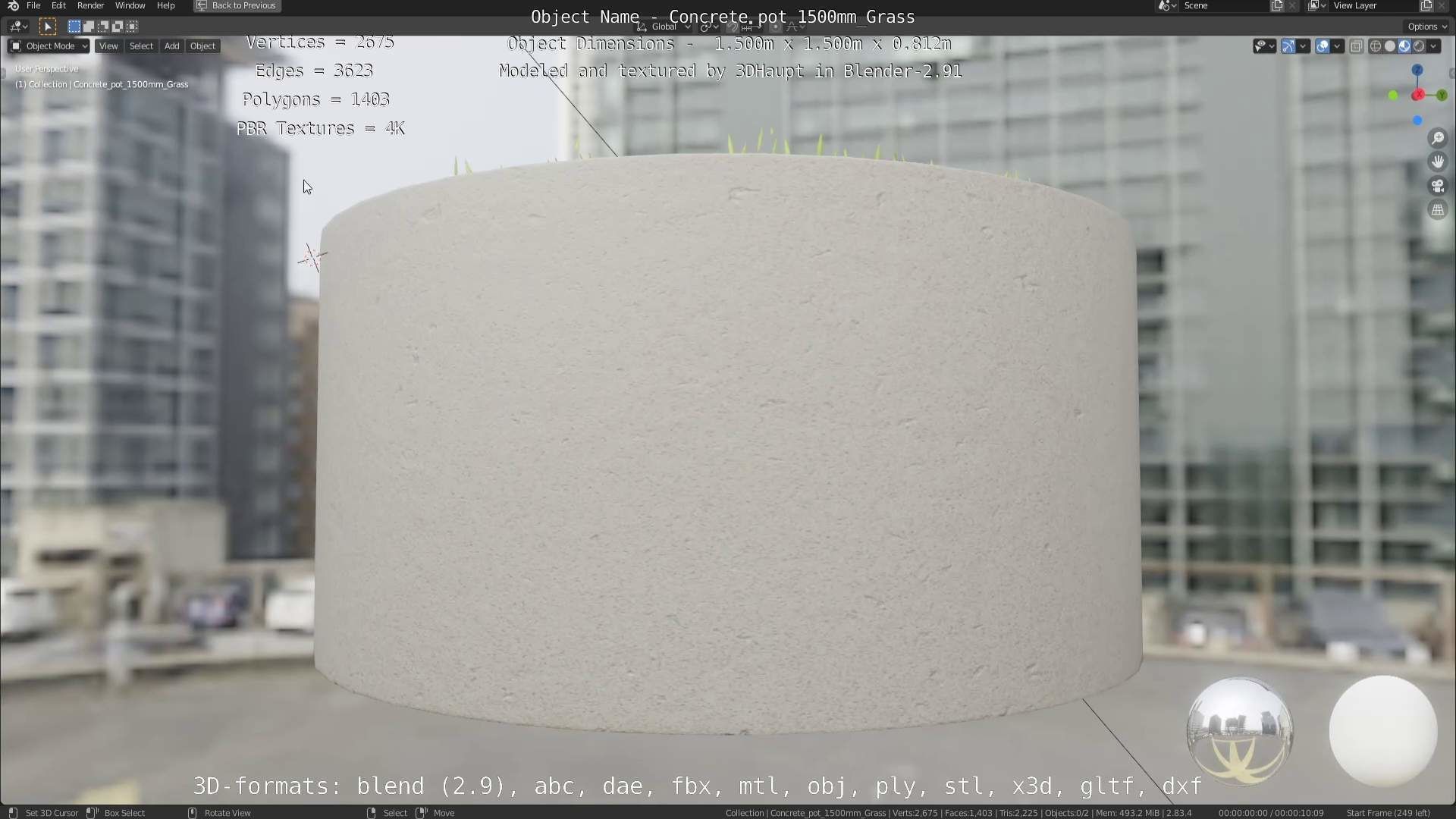Screen dimensions: 1456x819
Task: Click the Back to Previous button
Action: 237,5
